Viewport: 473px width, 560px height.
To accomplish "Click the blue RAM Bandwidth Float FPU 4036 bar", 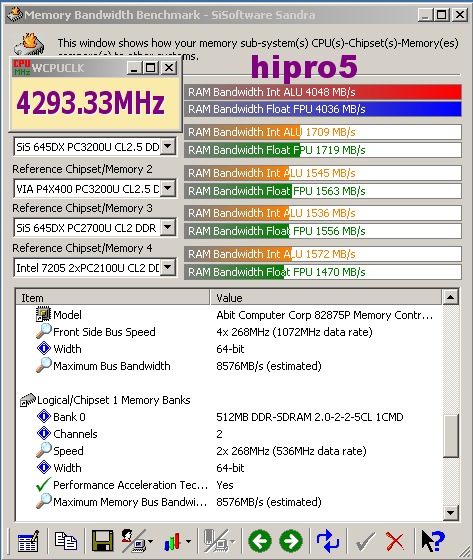I will click(323, 109).
